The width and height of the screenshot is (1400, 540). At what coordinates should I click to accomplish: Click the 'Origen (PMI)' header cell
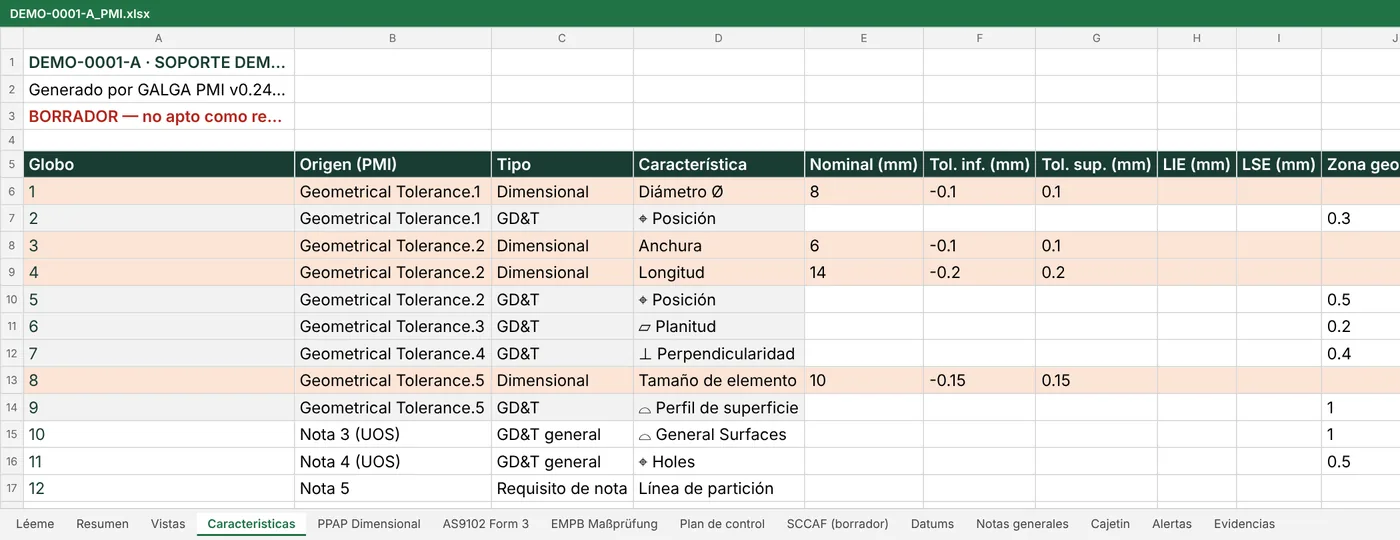coord(393,165)
